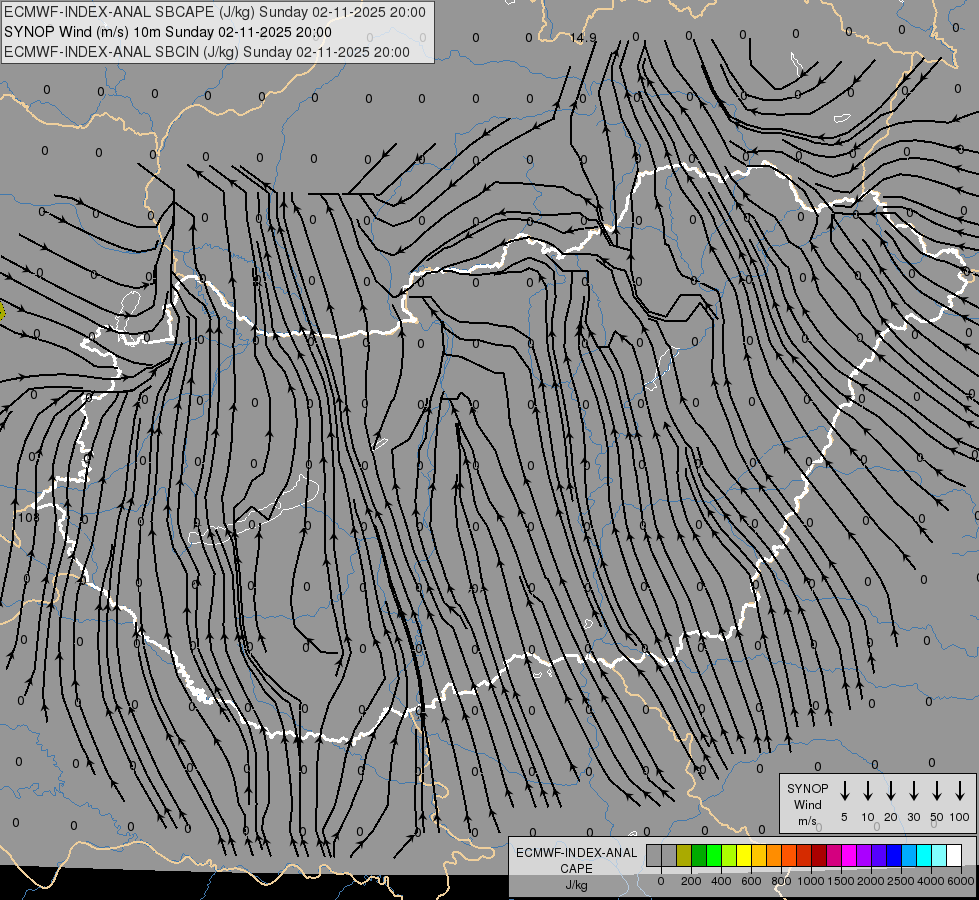Click the 2000 tick label on CAPE scale
Image resolution: width=979 pixels, height=900 pixels.
coord(871,881)
